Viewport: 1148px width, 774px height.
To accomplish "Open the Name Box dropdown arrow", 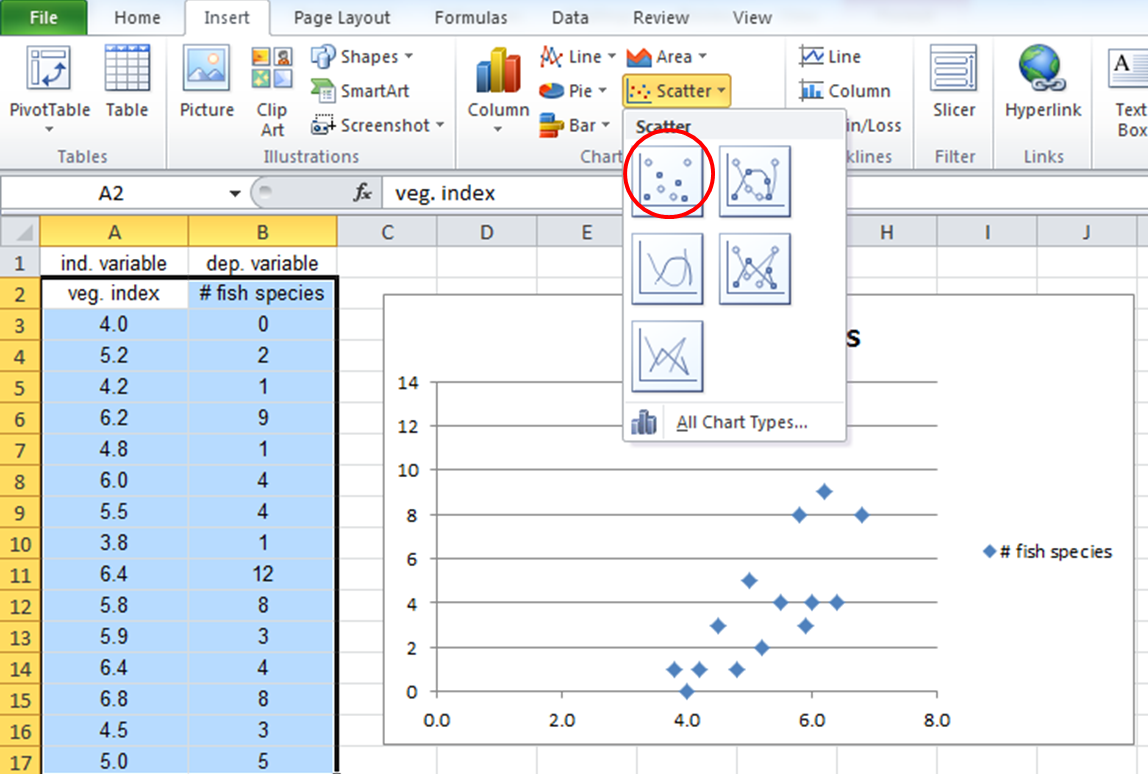I will (235, 194).
